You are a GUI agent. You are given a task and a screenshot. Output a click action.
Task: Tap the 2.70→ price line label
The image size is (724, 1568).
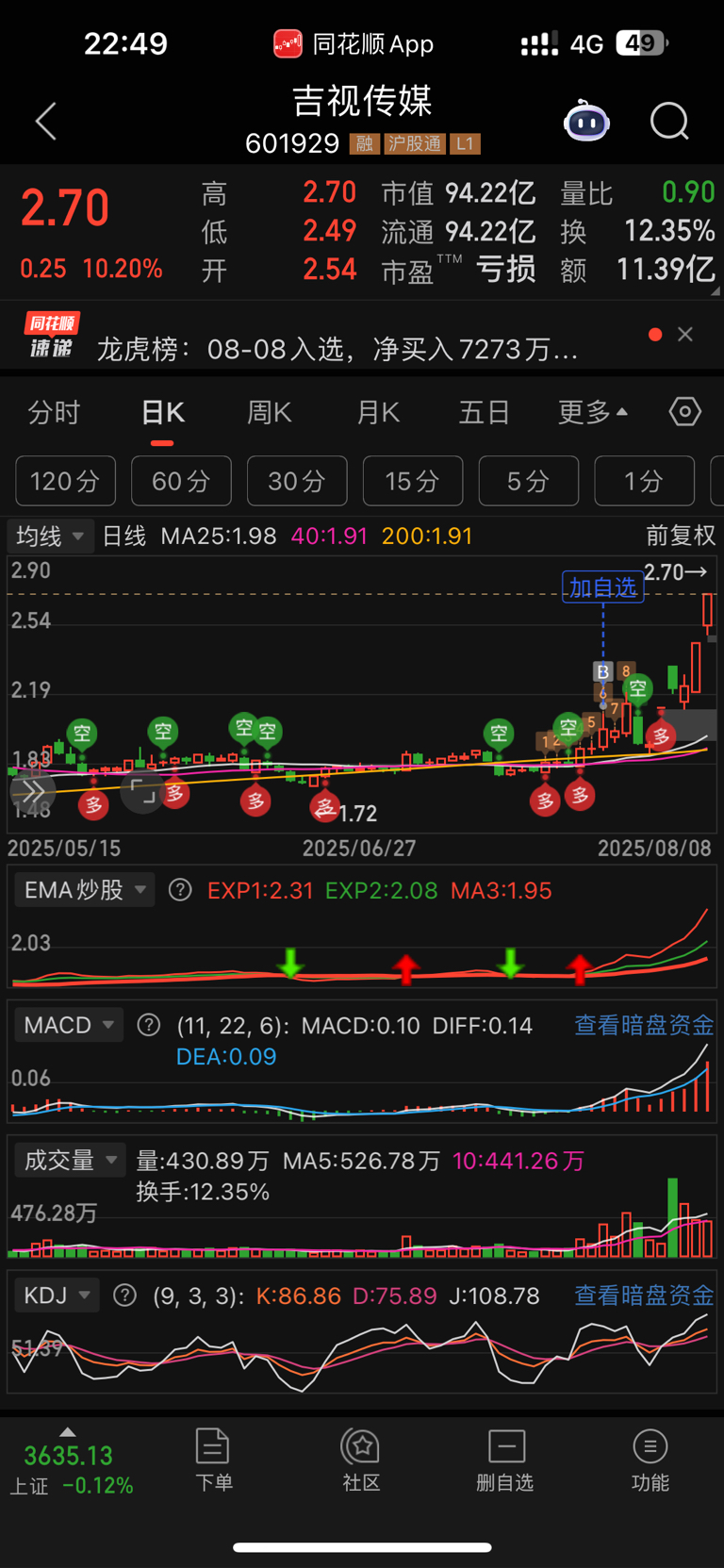pos(676,572)
